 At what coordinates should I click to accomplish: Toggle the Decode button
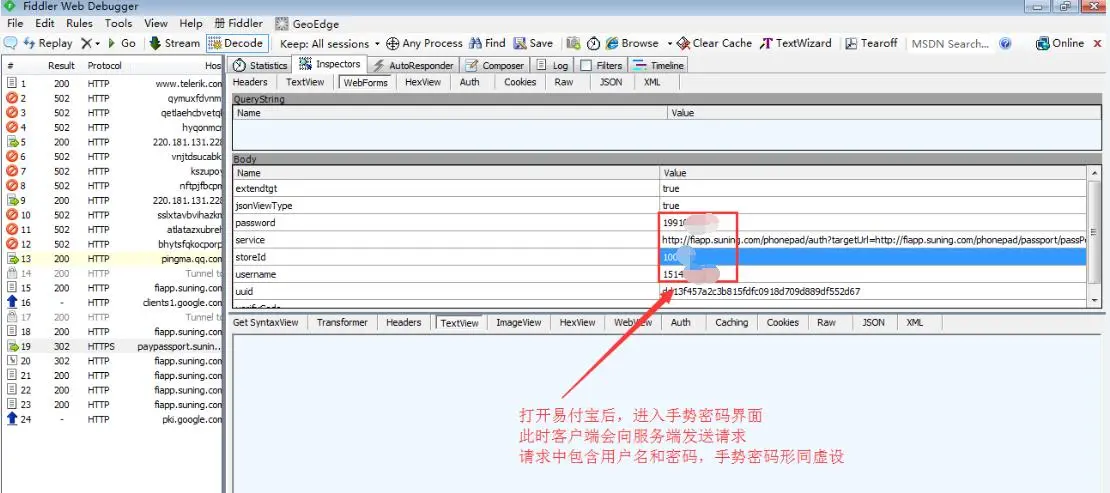point(237,43)
